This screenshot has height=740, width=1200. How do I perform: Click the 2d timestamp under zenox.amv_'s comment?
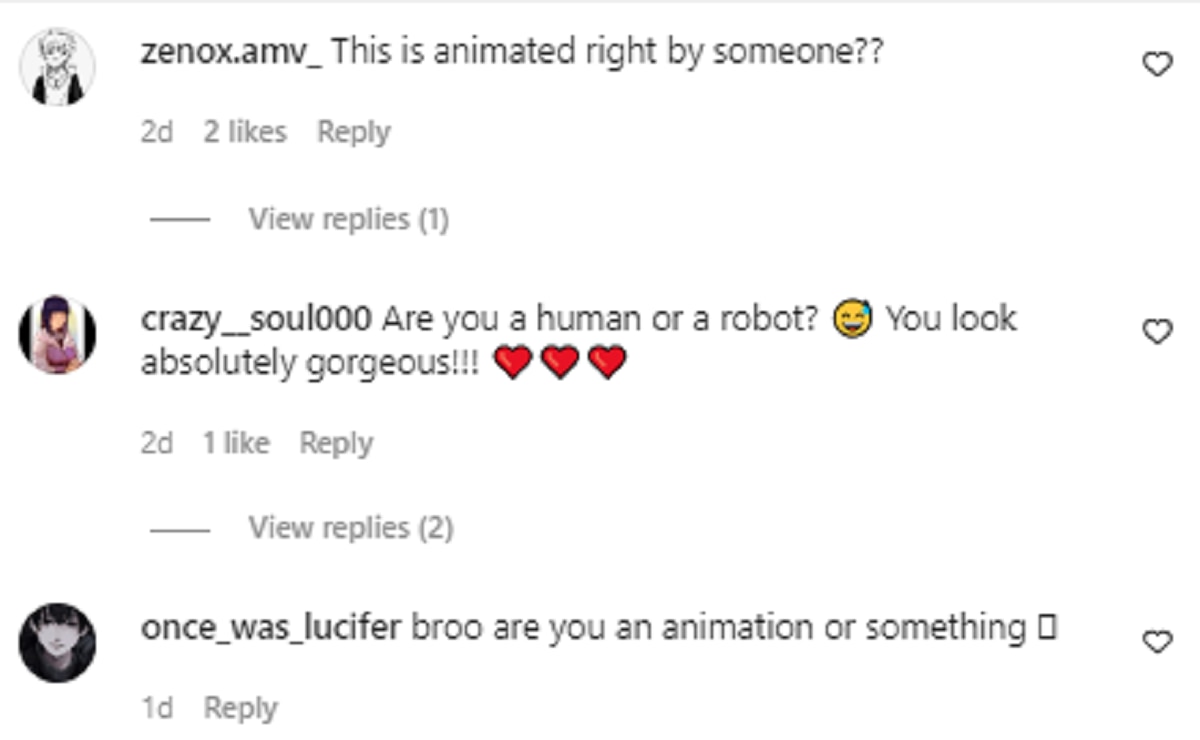point(157,132)
